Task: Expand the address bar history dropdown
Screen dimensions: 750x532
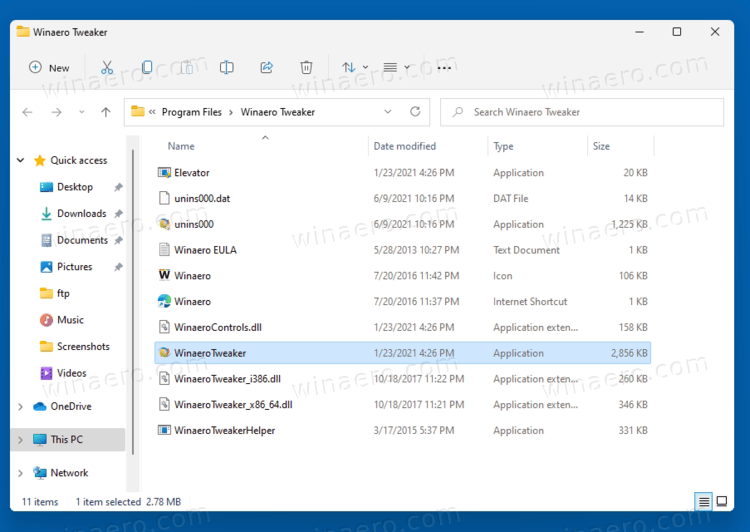Action: 387,111
